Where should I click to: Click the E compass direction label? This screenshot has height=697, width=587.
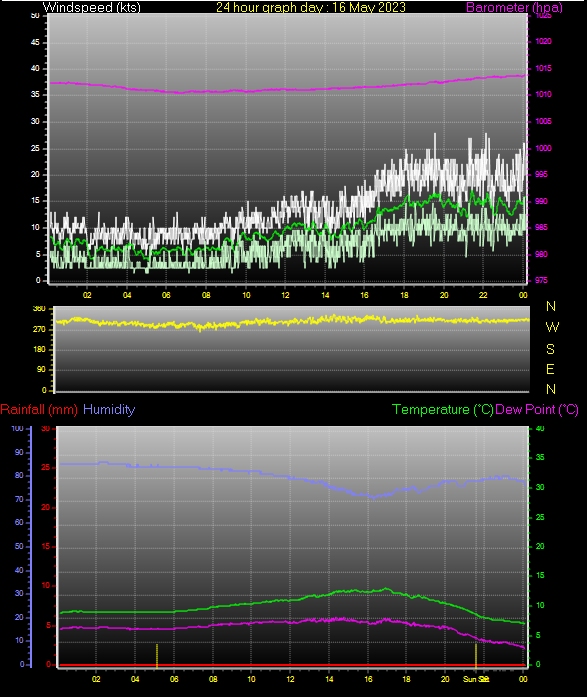550,369
